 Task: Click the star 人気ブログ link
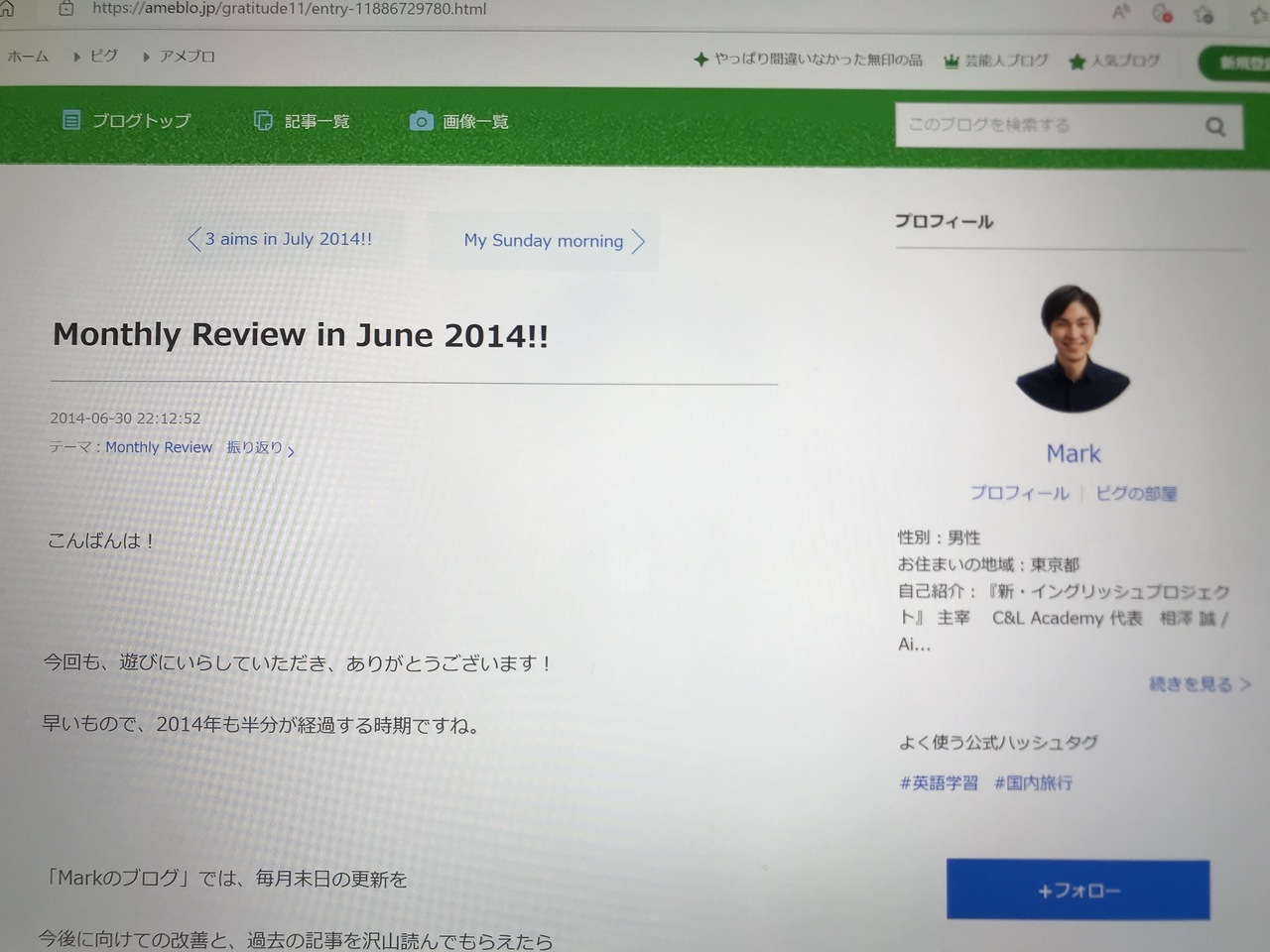click(1114, 60)
